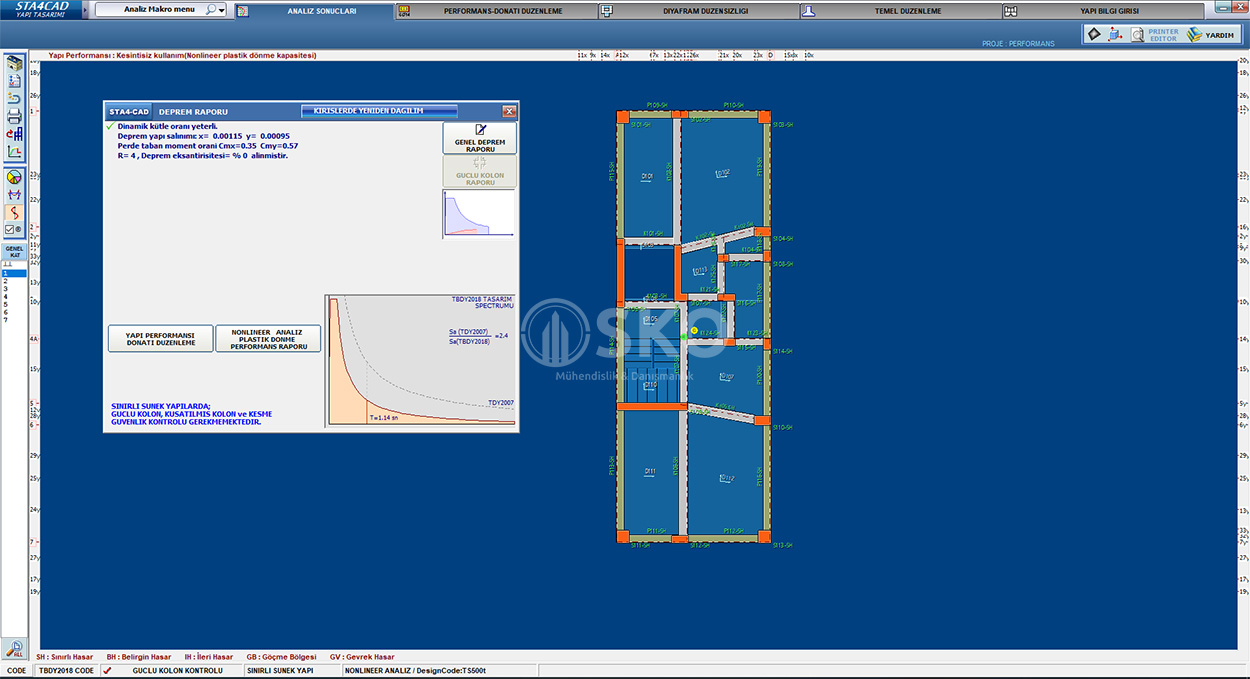This screenshot has width=1250, height=679.
Task: Open the spectrum curve graph icon
Action: [x=14, y=152]
